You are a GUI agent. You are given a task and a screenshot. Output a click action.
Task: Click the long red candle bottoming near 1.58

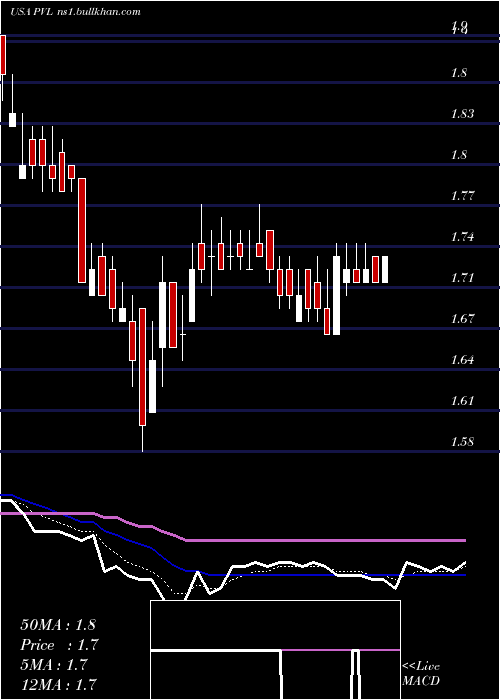point(142,367)
